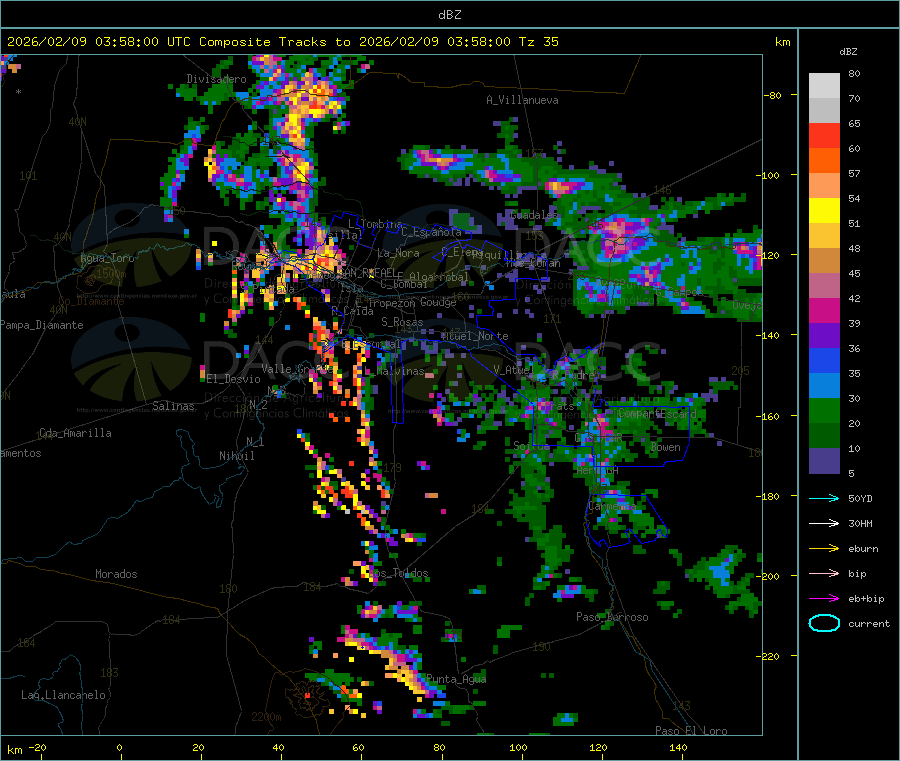
Task: Pick the light blue 30-35 dBZ swatch
Action: [824, 386]
